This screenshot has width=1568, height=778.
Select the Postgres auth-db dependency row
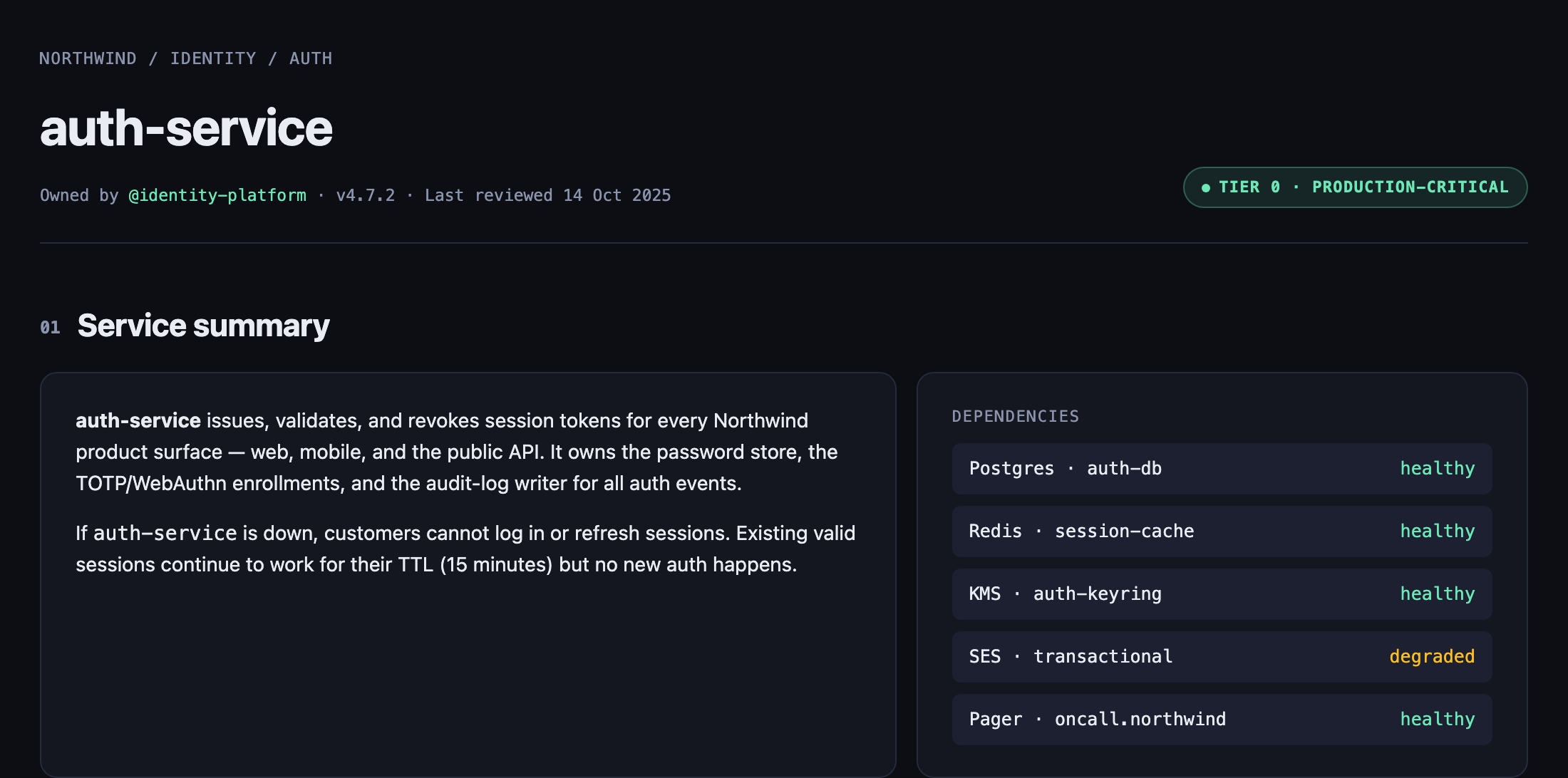[1222, 469]
